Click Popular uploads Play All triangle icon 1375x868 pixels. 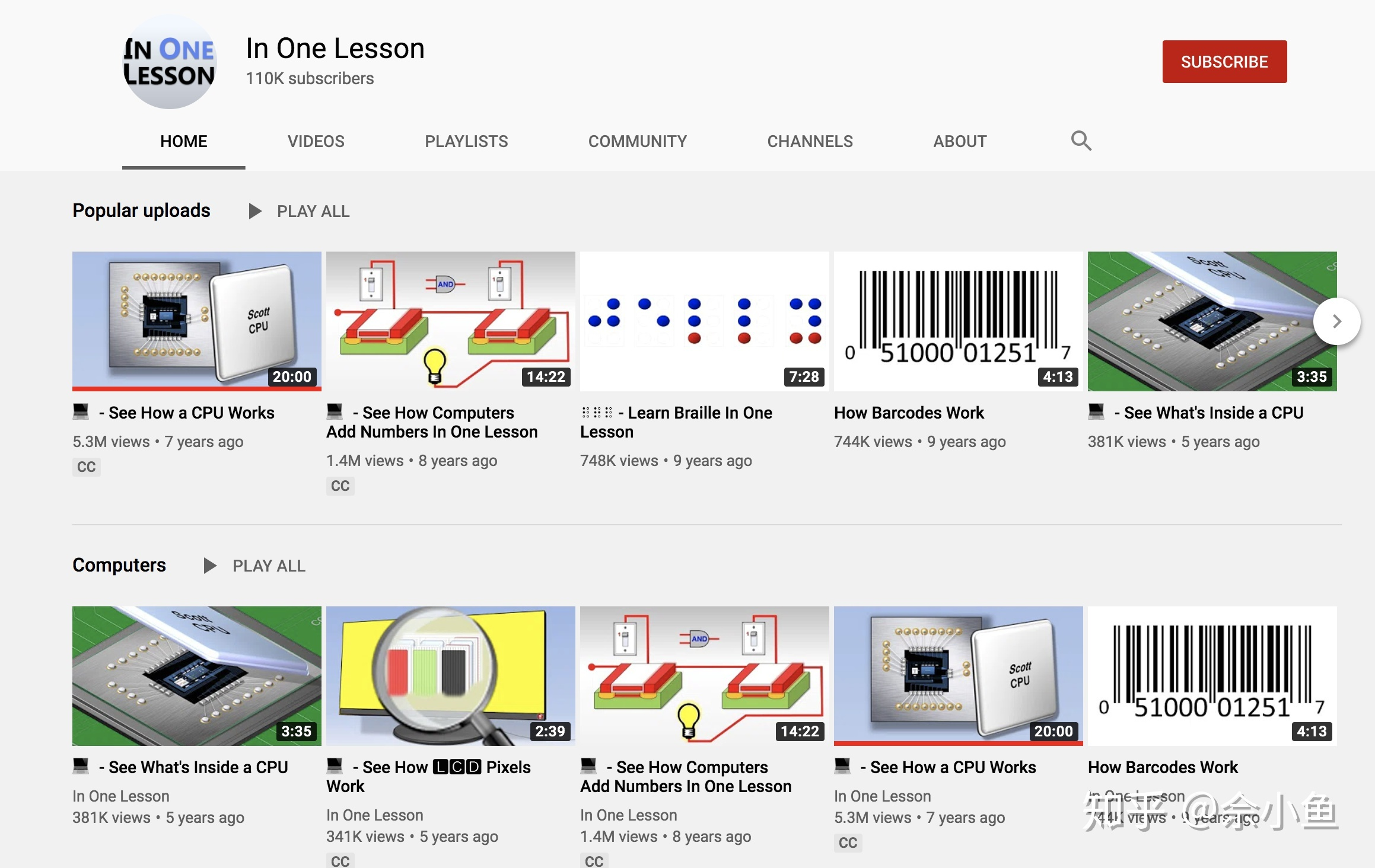255,211
